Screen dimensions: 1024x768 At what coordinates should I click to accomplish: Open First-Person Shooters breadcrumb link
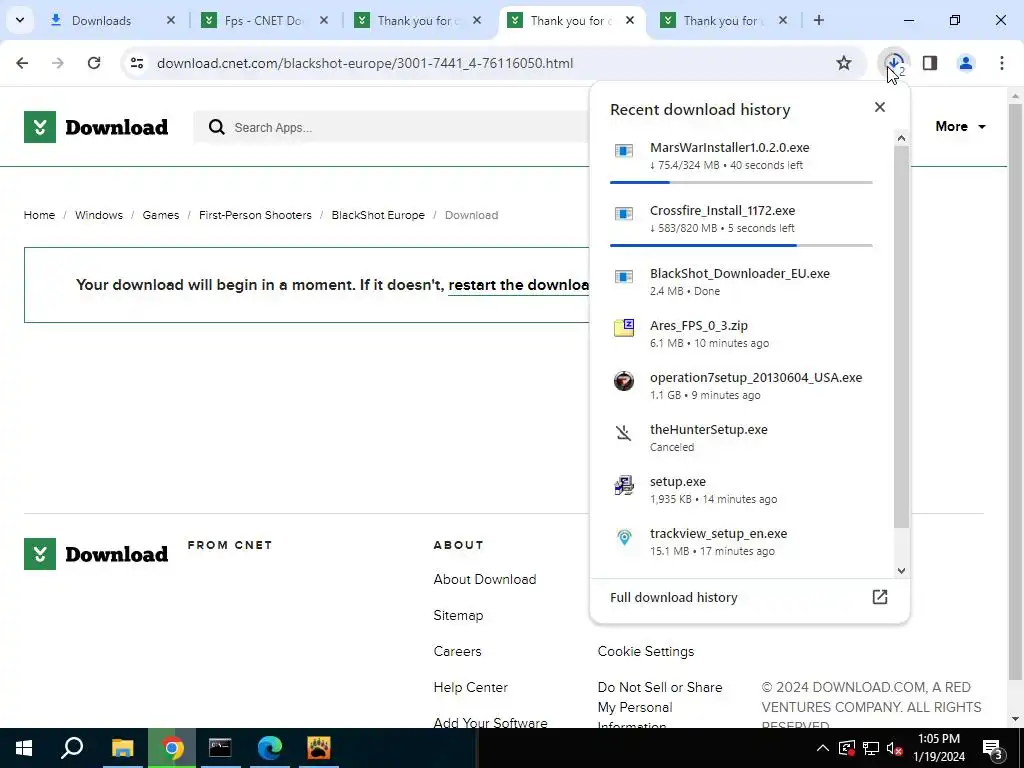[x=255, y=215]
